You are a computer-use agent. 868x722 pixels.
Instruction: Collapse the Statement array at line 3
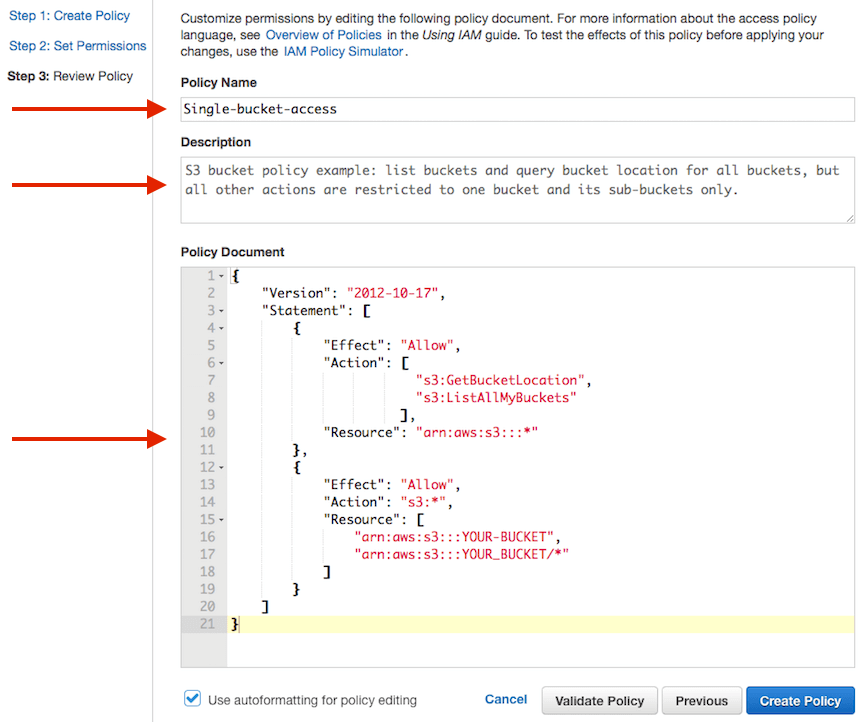(221, 311)
